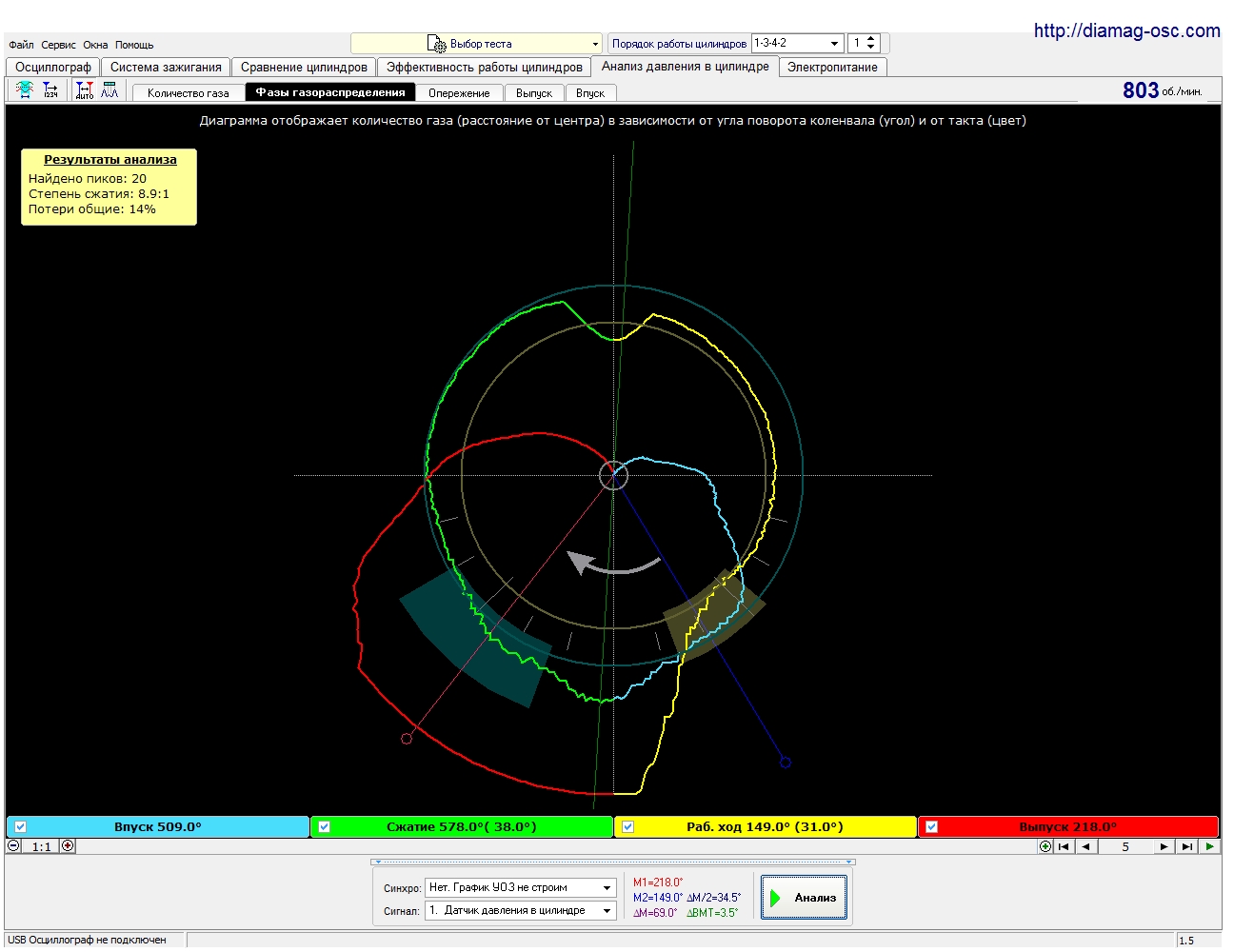Click the frame number 5 field
The height and width of the screenshot is (952, 1234).
(1125, 846)
